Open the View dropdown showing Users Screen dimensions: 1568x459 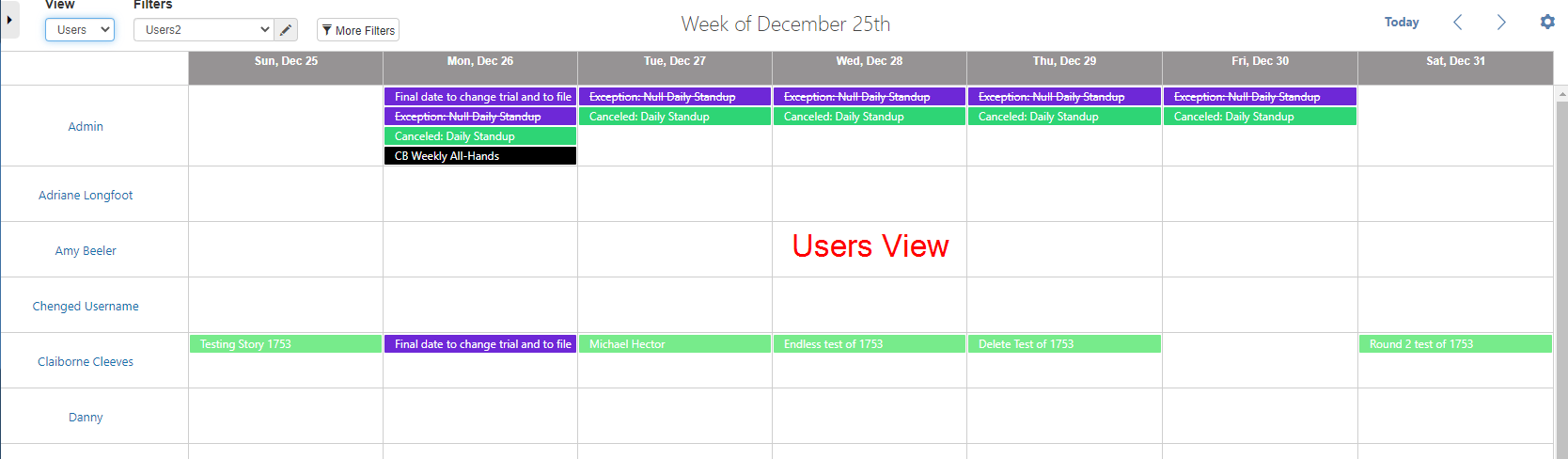coord(80,30)
